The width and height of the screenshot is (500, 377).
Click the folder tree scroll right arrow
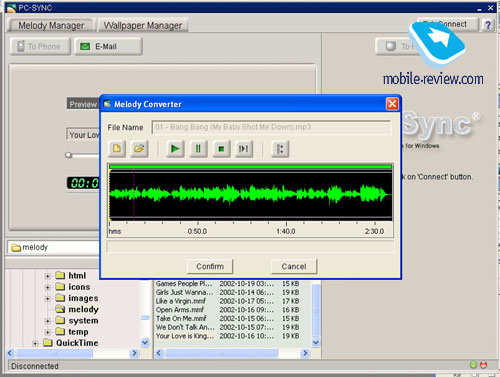135,353
